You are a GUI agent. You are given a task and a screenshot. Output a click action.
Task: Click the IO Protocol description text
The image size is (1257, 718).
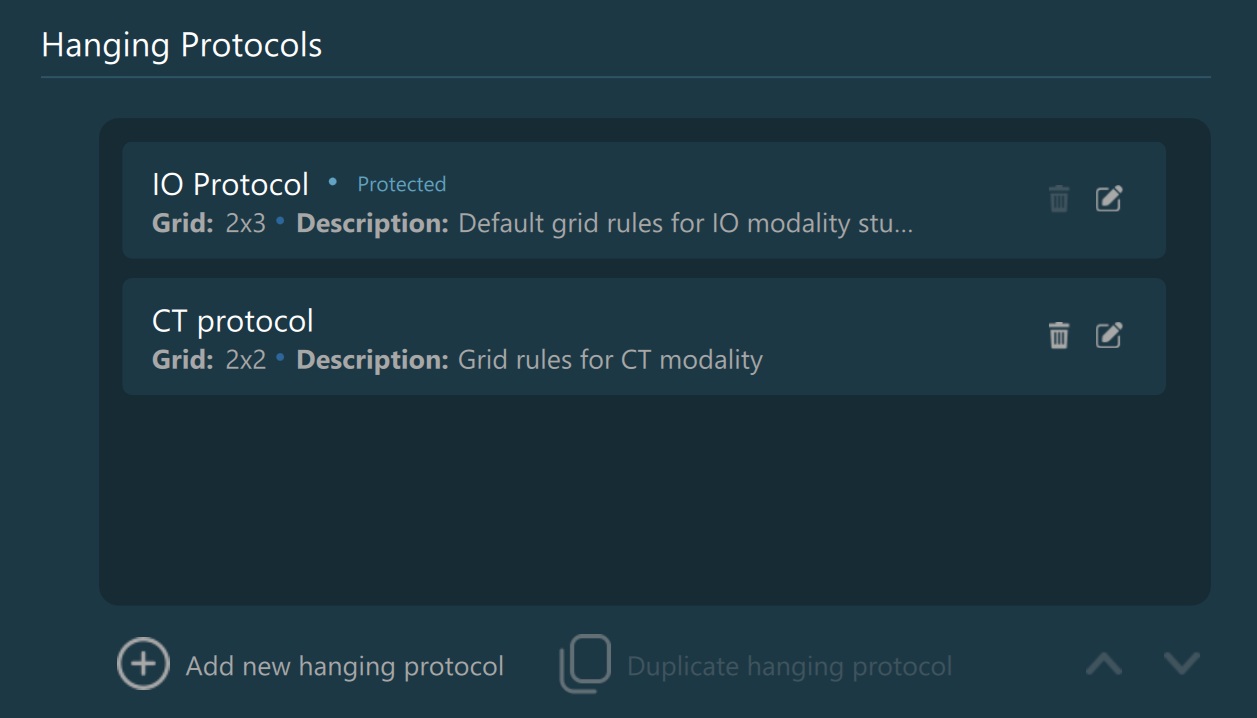685,224
